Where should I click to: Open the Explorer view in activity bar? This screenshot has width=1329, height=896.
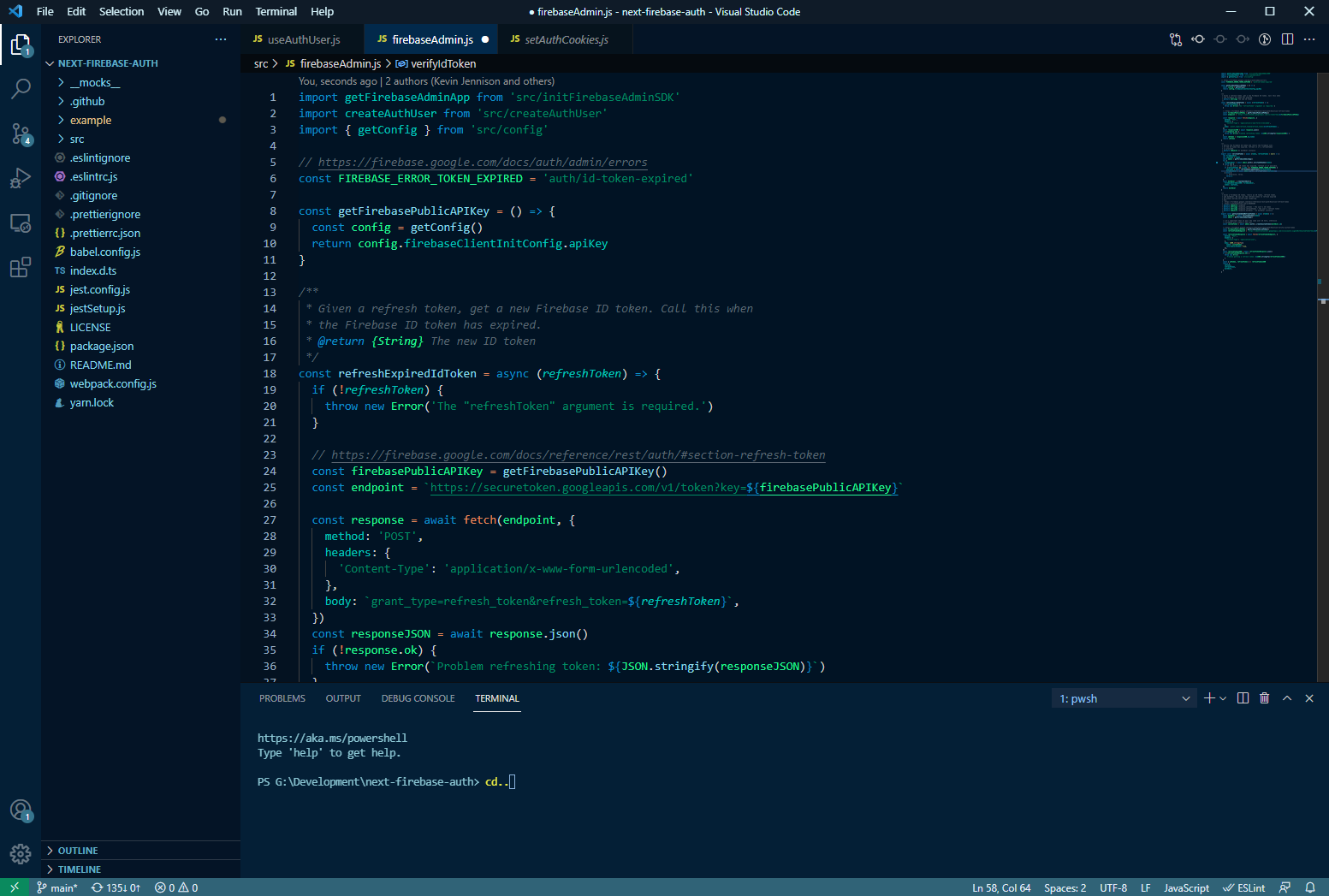coord(21,45)
